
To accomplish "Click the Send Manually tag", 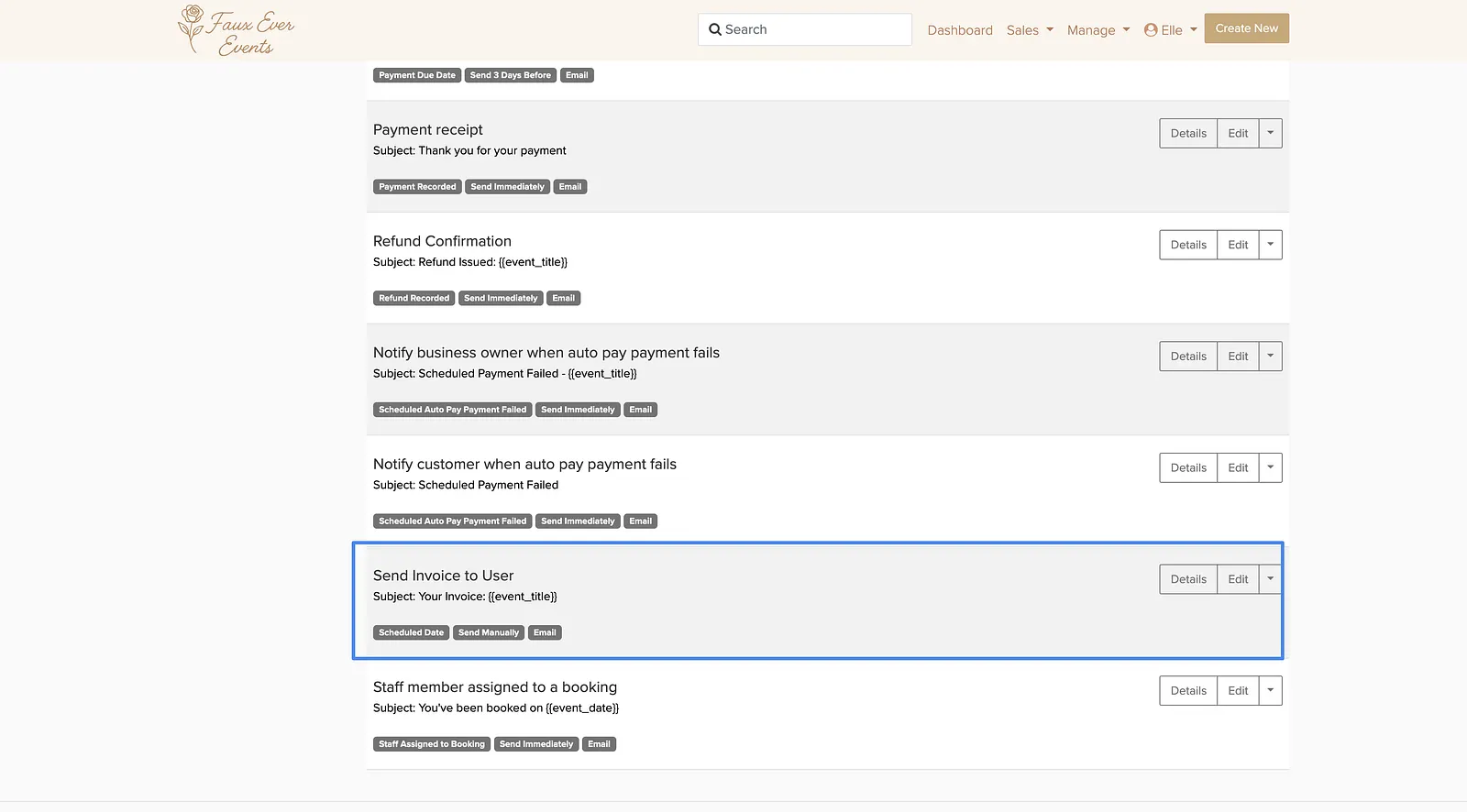I will (489, 632).
